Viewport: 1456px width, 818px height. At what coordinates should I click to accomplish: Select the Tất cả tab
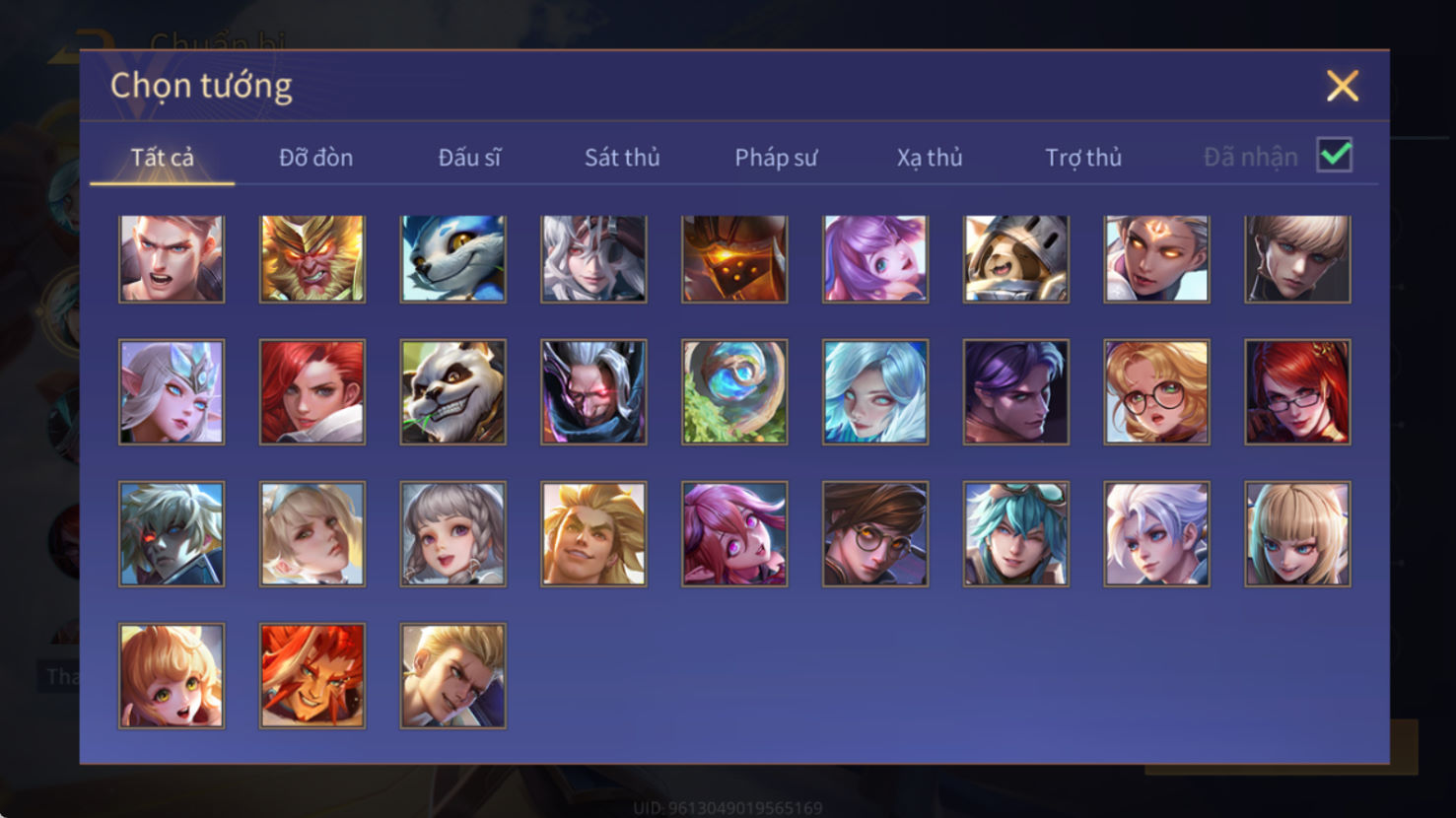click(x=163, y=158)
